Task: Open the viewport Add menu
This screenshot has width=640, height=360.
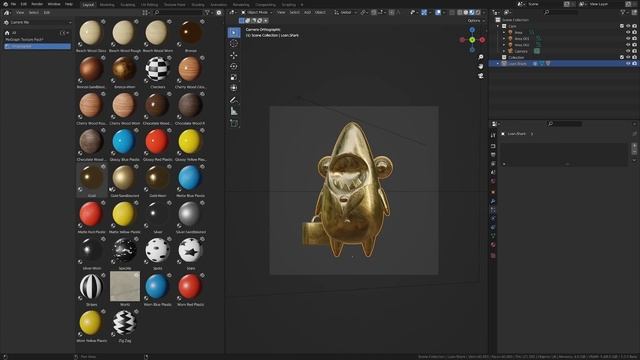Action: (307, 13)
